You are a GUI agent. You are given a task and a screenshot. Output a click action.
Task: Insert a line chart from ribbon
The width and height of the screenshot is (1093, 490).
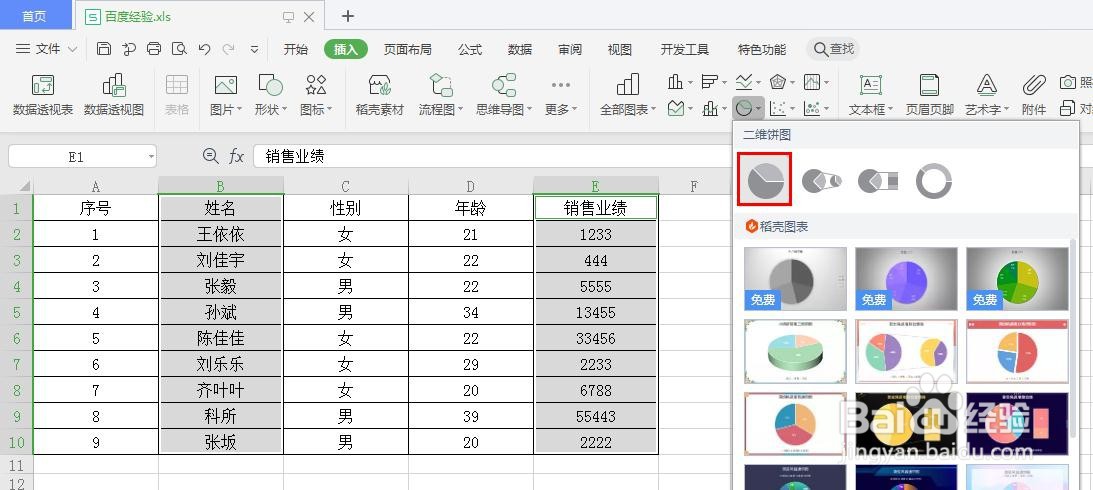coord(744,82)
